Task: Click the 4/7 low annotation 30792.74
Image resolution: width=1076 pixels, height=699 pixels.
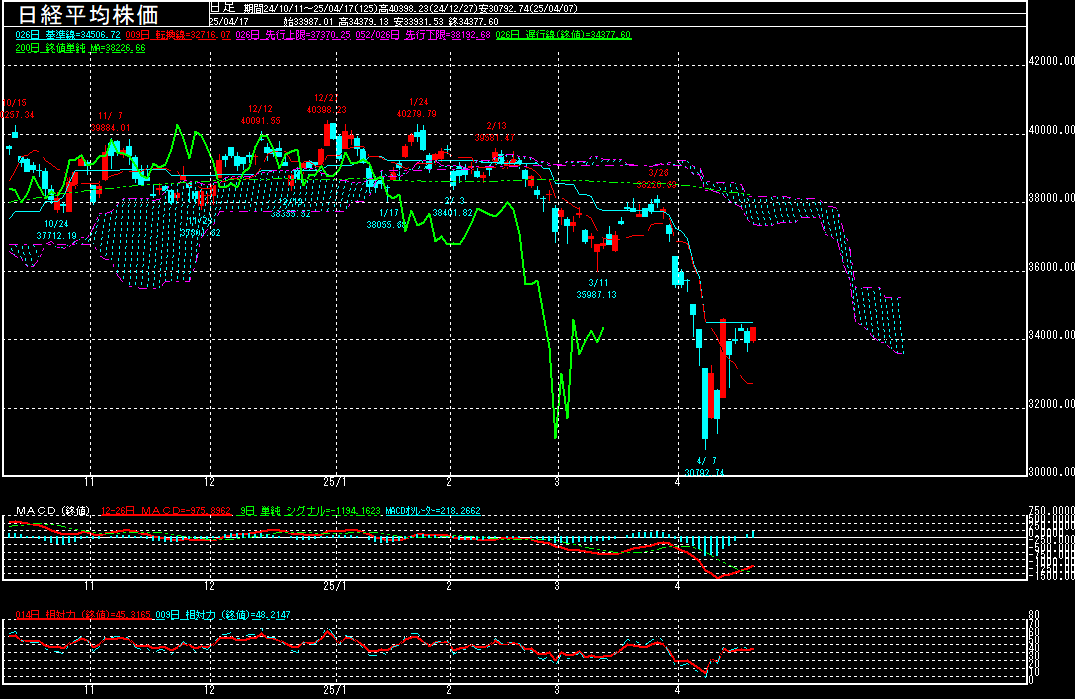Action: click(x=705, y=466)
